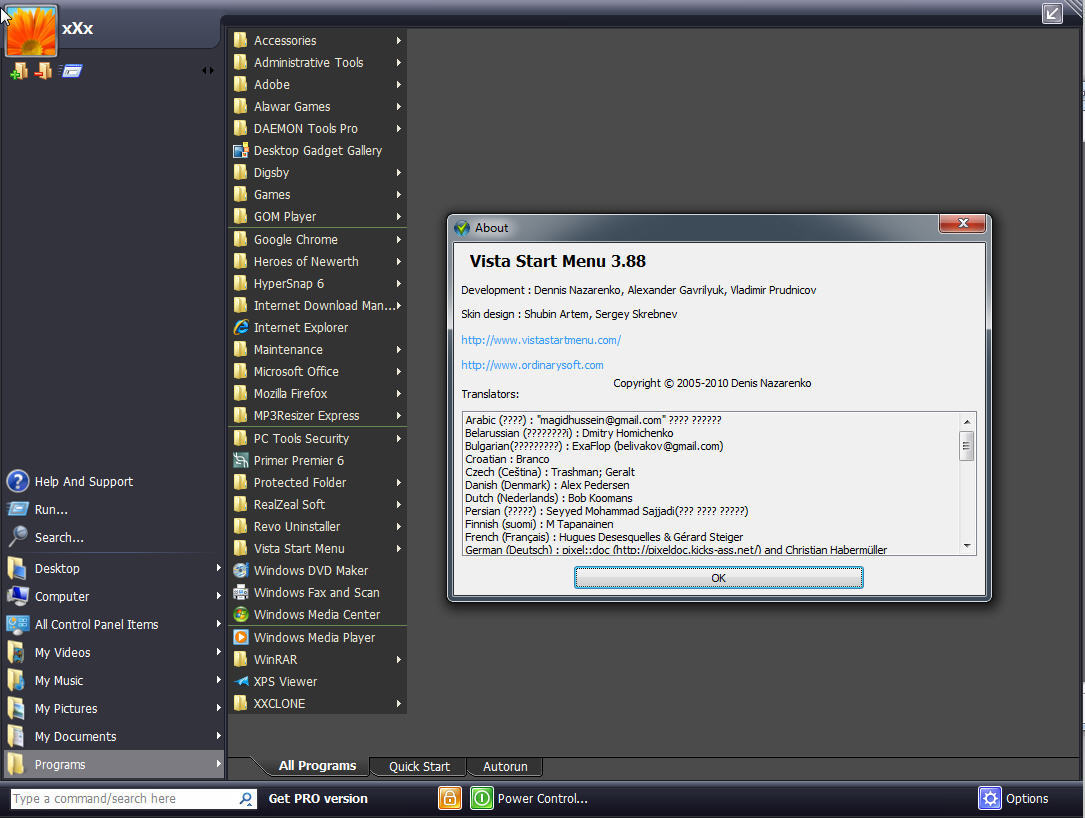Open Help And Support question mark icon
Image resolution: width=1085 pixels, height=818 pixels.
pyautogui.click(x=18, y=481)
